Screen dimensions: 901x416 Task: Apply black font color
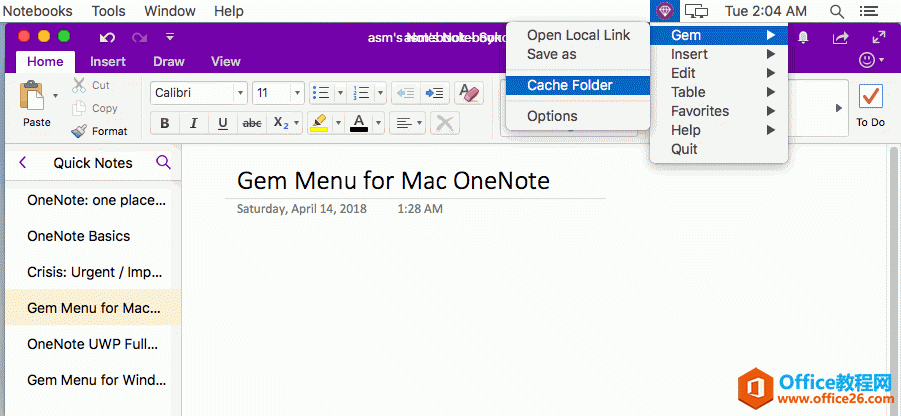click(359, 123)
